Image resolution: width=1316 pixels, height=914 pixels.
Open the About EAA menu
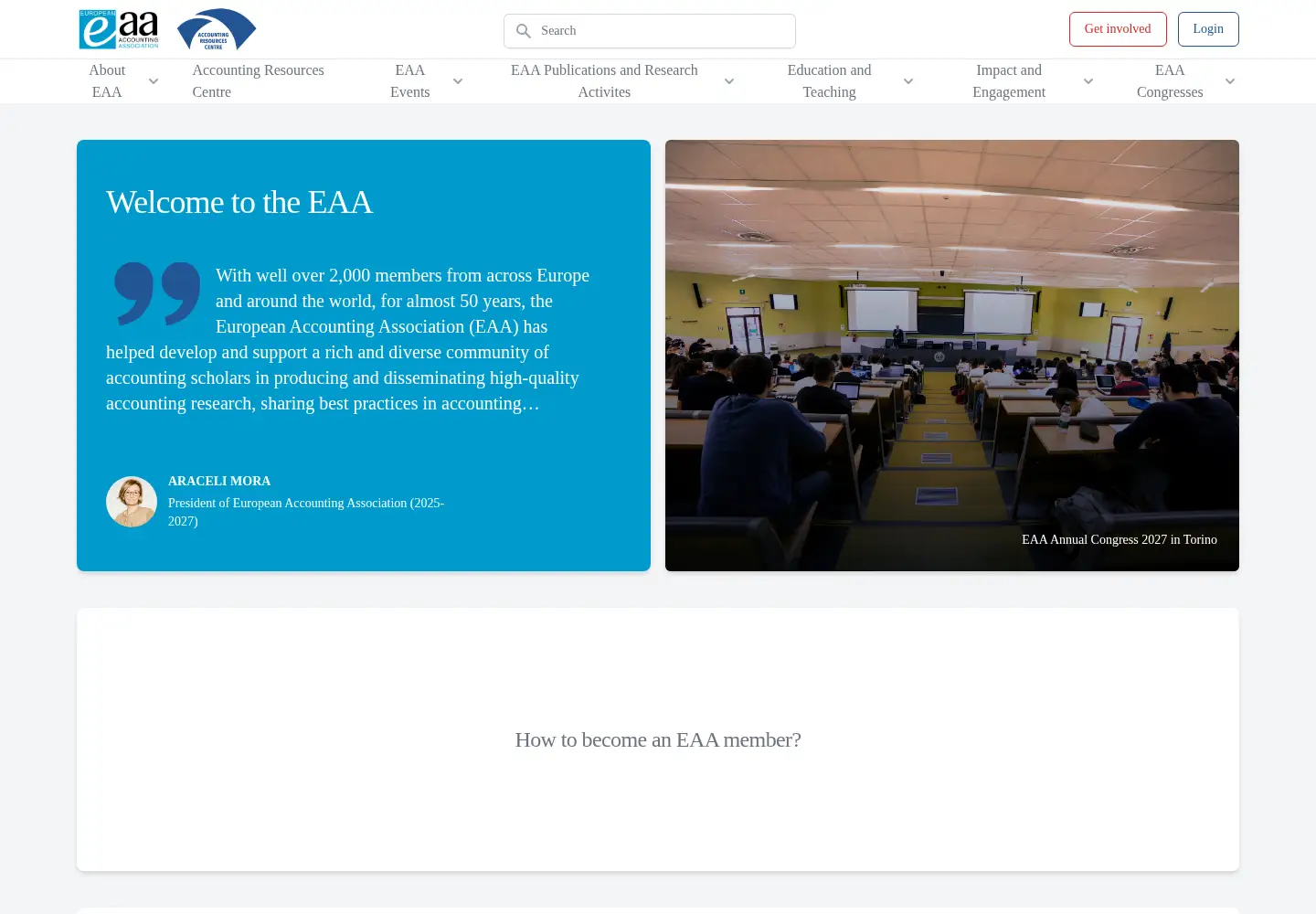click(x=107, y=81)
